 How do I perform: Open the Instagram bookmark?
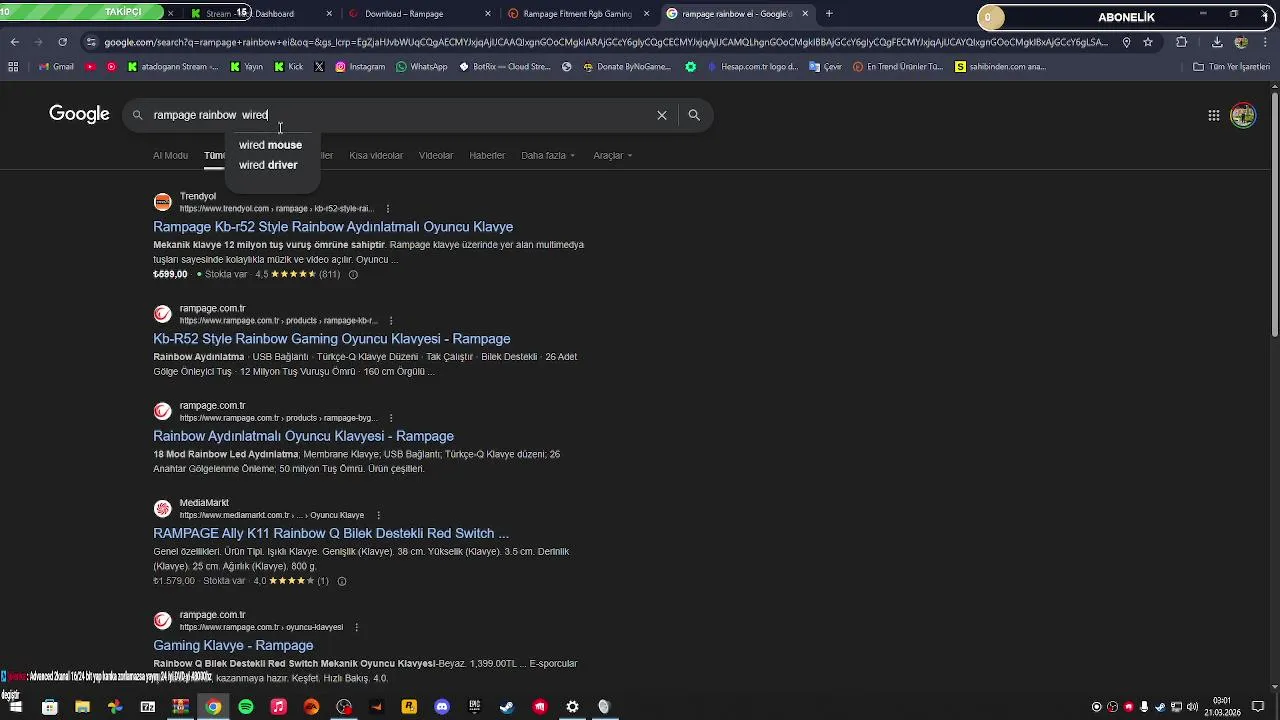(361, 67)
